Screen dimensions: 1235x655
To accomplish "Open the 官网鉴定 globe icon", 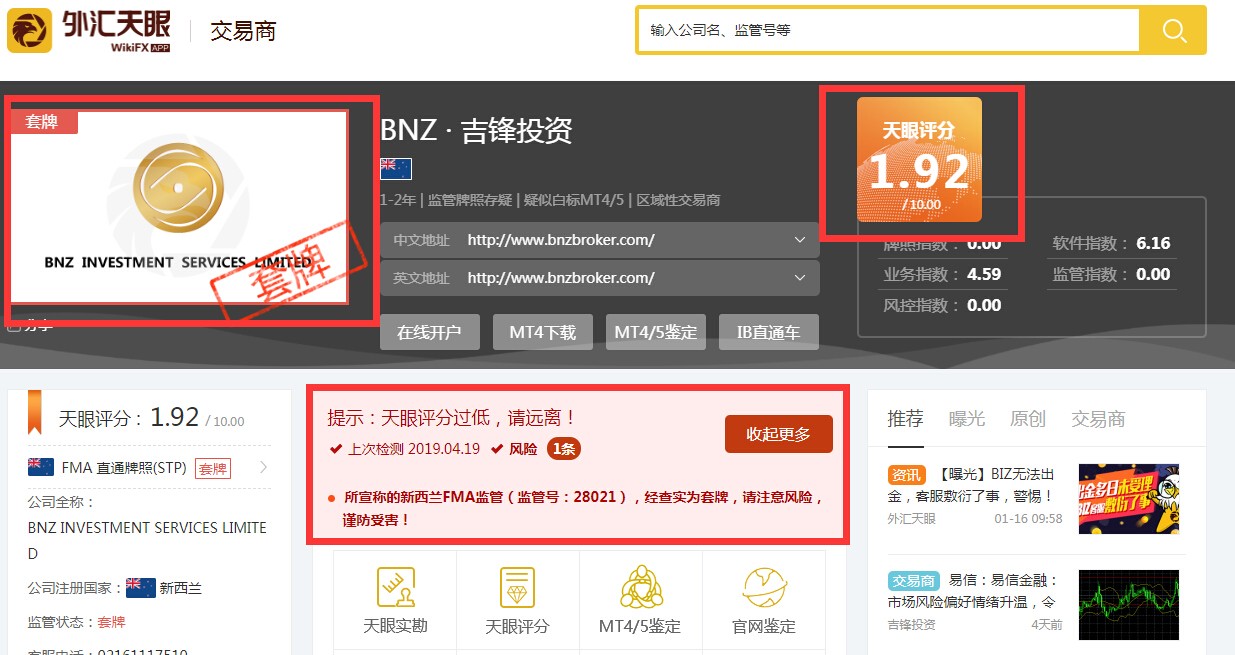I will point(764,587).
